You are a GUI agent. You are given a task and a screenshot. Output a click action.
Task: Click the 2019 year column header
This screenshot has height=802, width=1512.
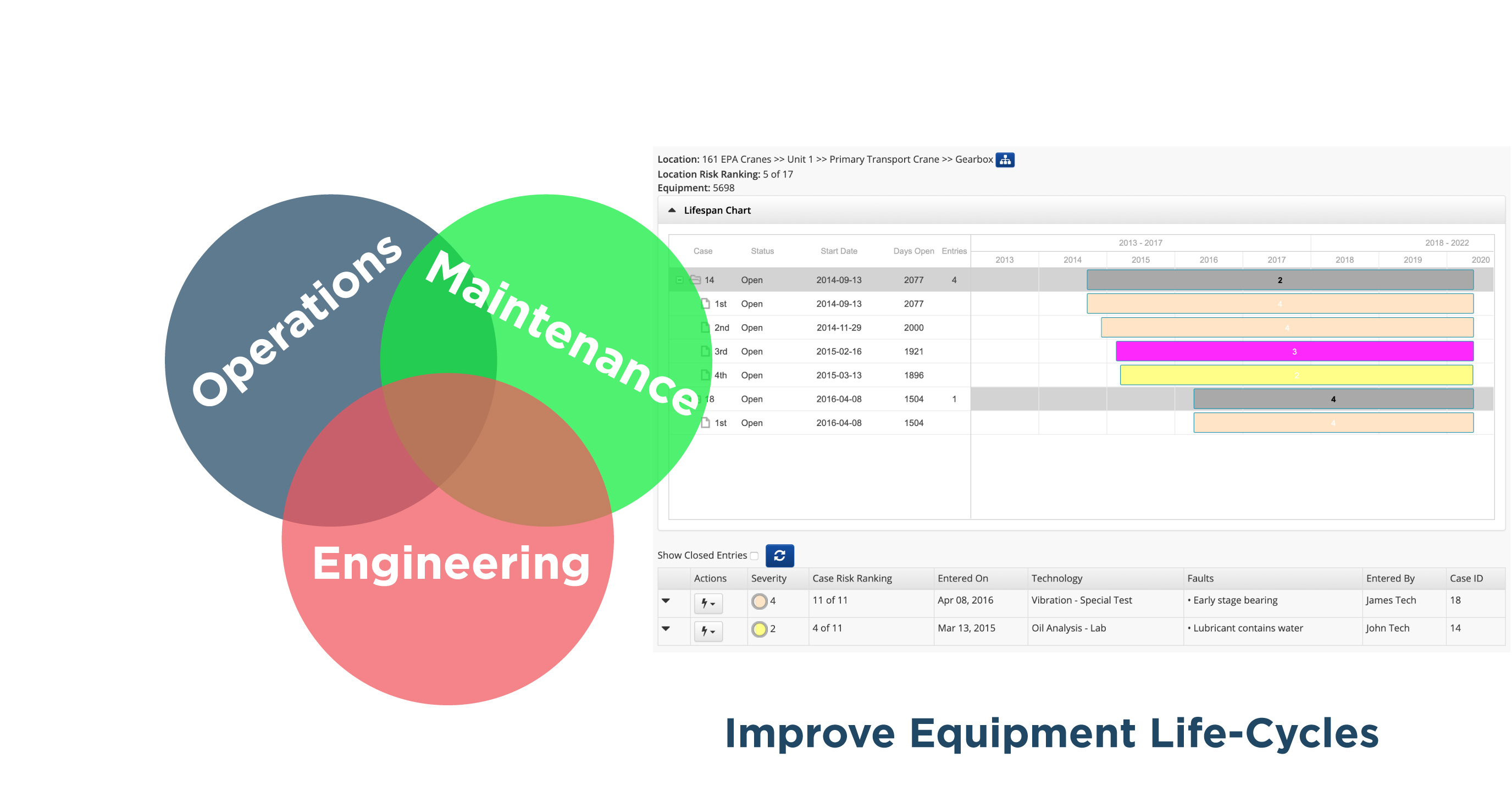click(x=1412, y=260)
